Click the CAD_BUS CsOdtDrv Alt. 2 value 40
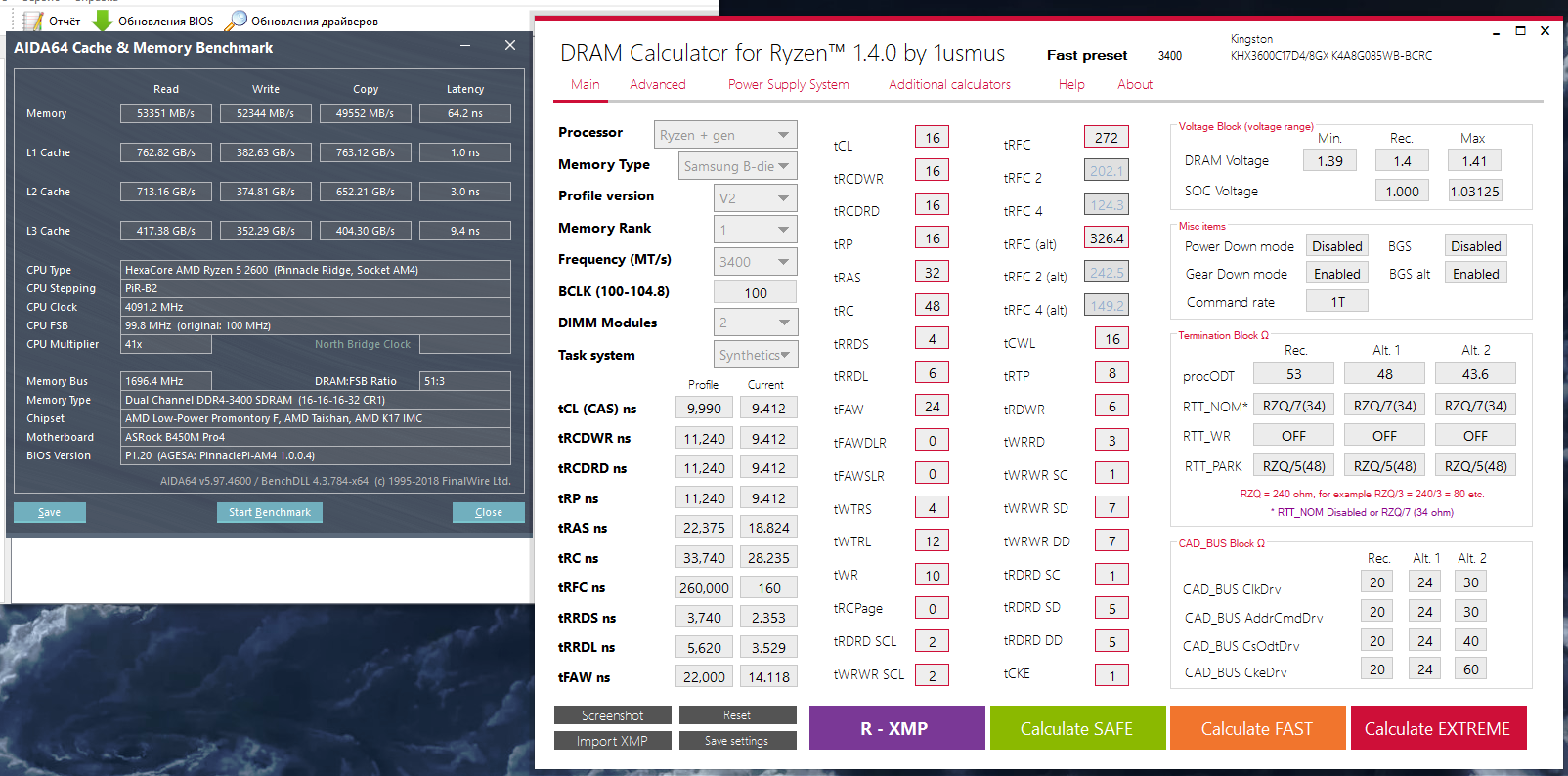Image resolution: width=1568 pixels, height=776 pixels. pos(1471,641)
